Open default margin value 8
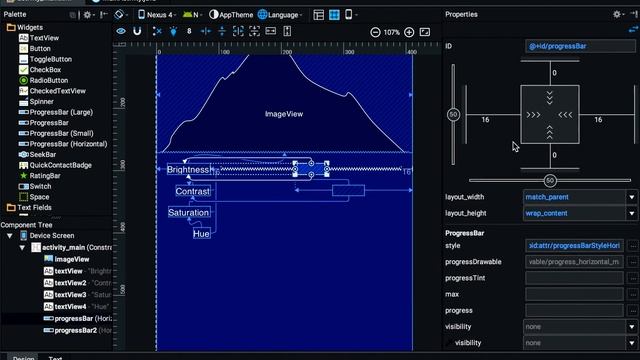This screenshot has width=640, height=360. point(189,31)
